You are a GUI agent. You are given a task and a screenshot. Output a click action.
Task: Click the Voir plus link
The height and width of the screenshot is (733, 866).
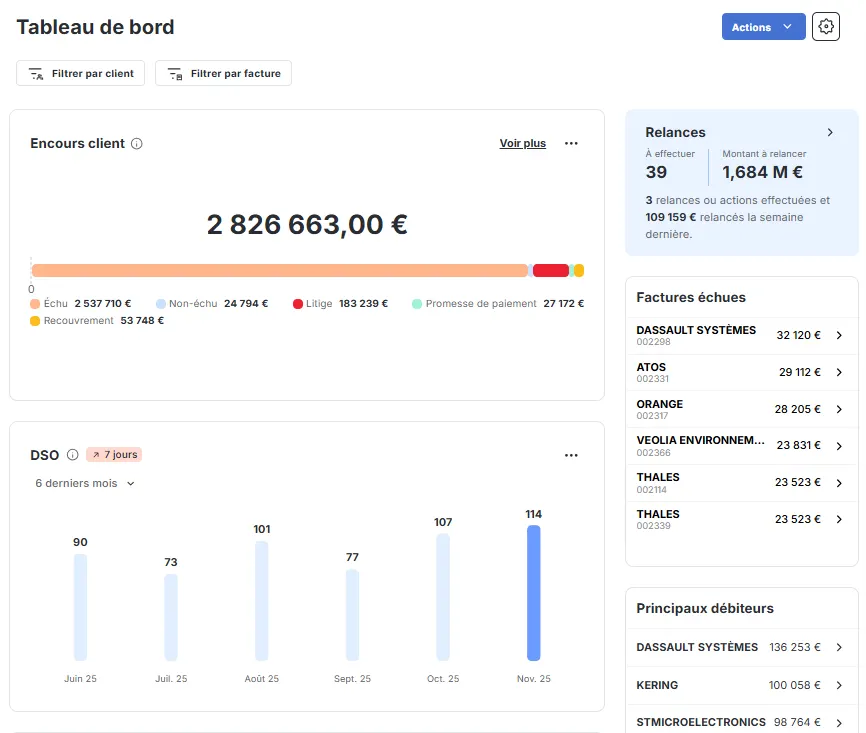[522, 143]
